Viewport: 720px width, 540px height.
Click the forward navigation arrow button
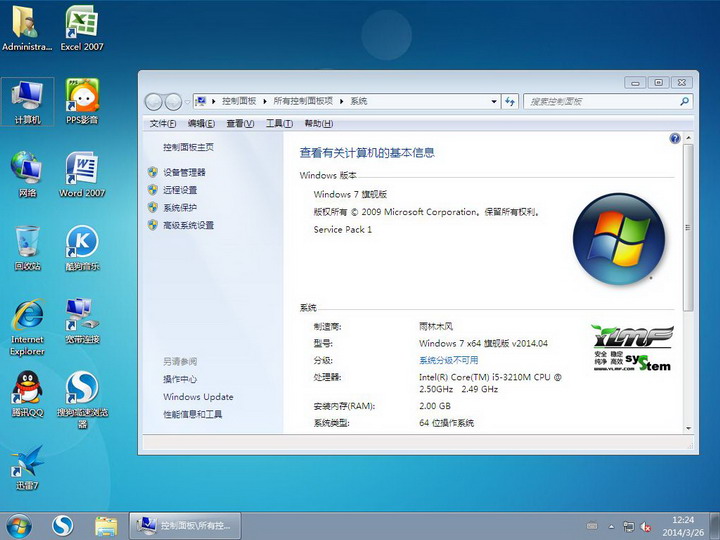(x=173, y=102)
